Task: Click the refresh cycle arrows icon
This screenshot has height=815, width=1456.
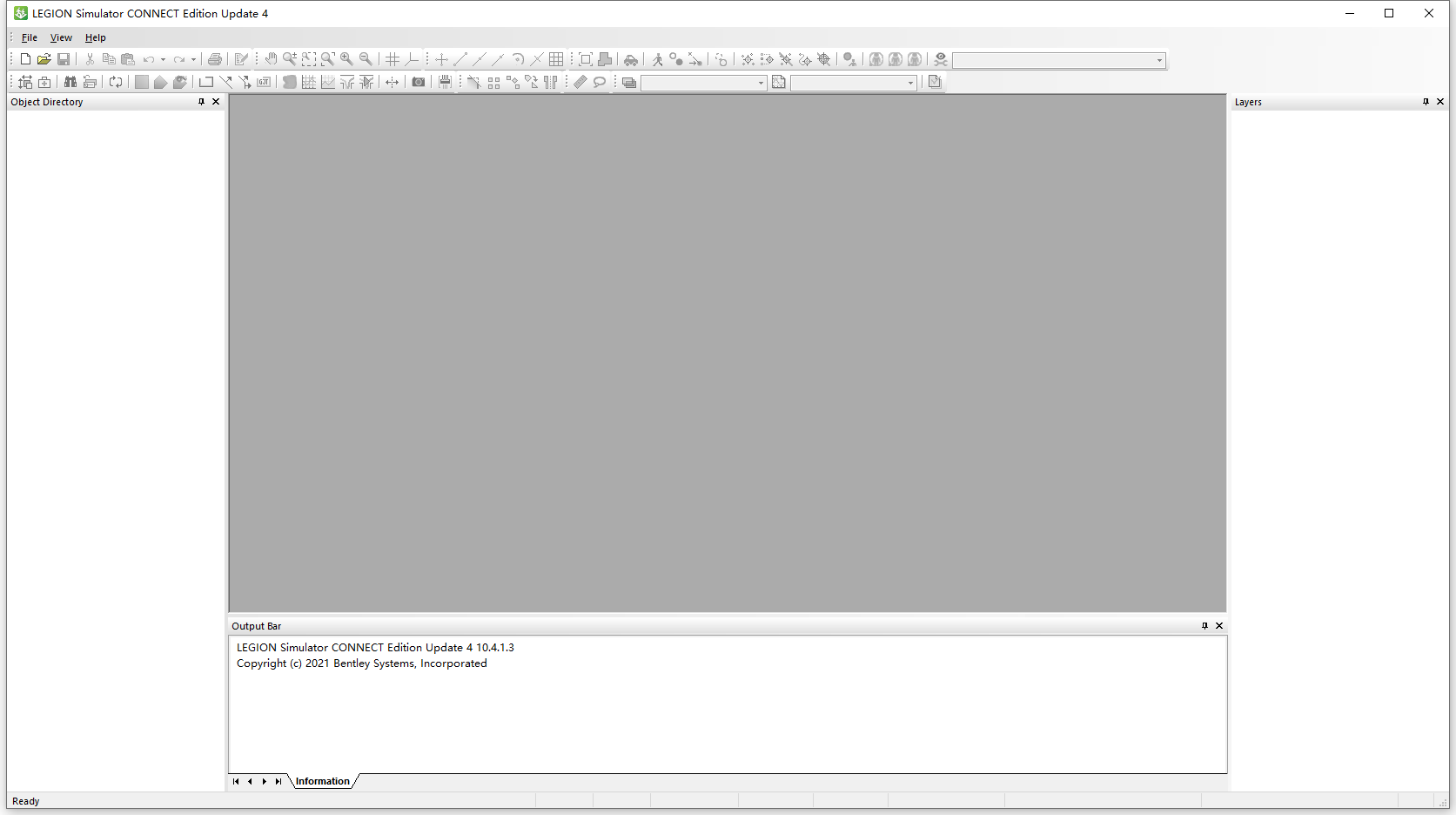Action: 116,82
